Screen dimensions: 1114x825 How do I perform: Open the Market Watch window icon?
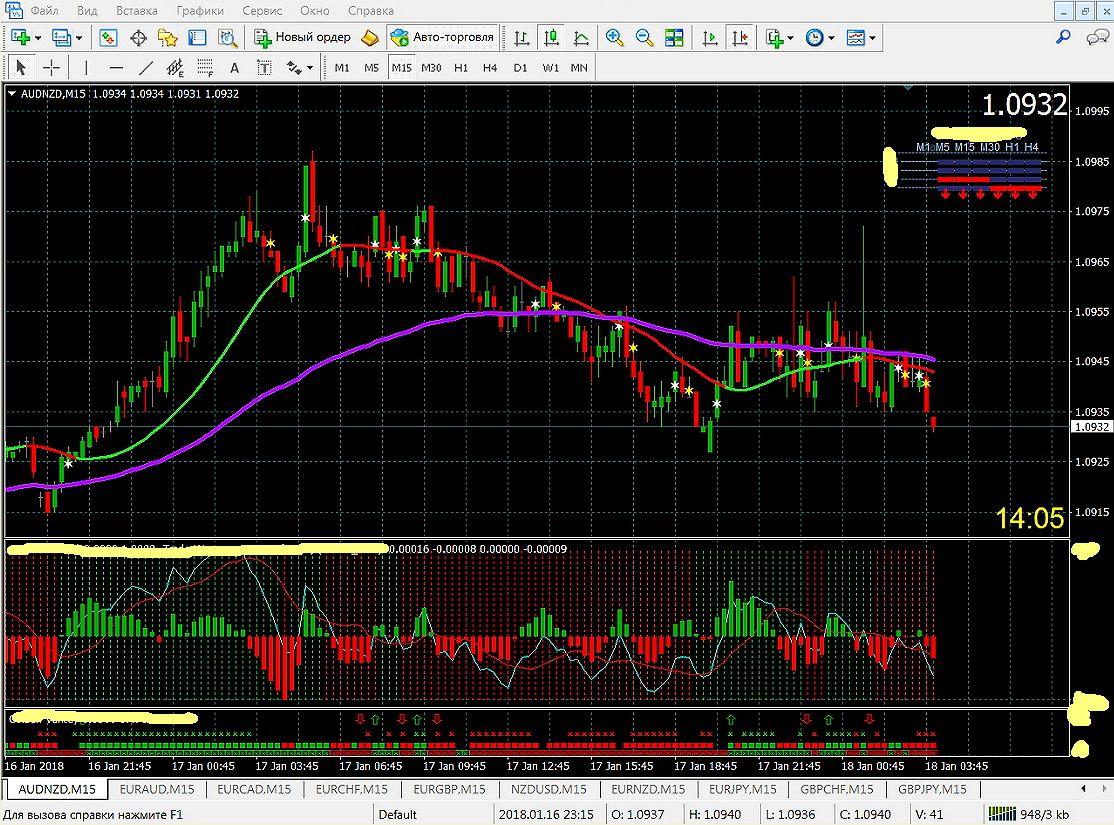click(108, 38)
